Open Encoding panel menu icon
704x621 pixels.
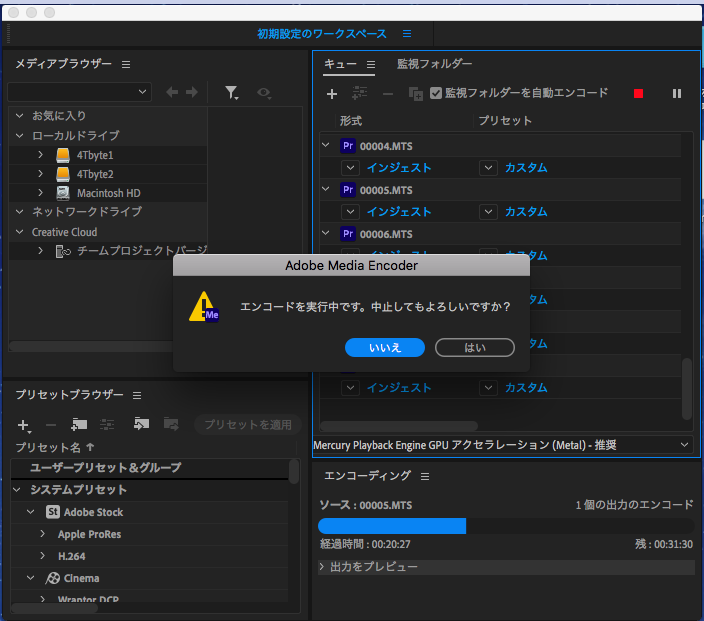tap(425, 476)
